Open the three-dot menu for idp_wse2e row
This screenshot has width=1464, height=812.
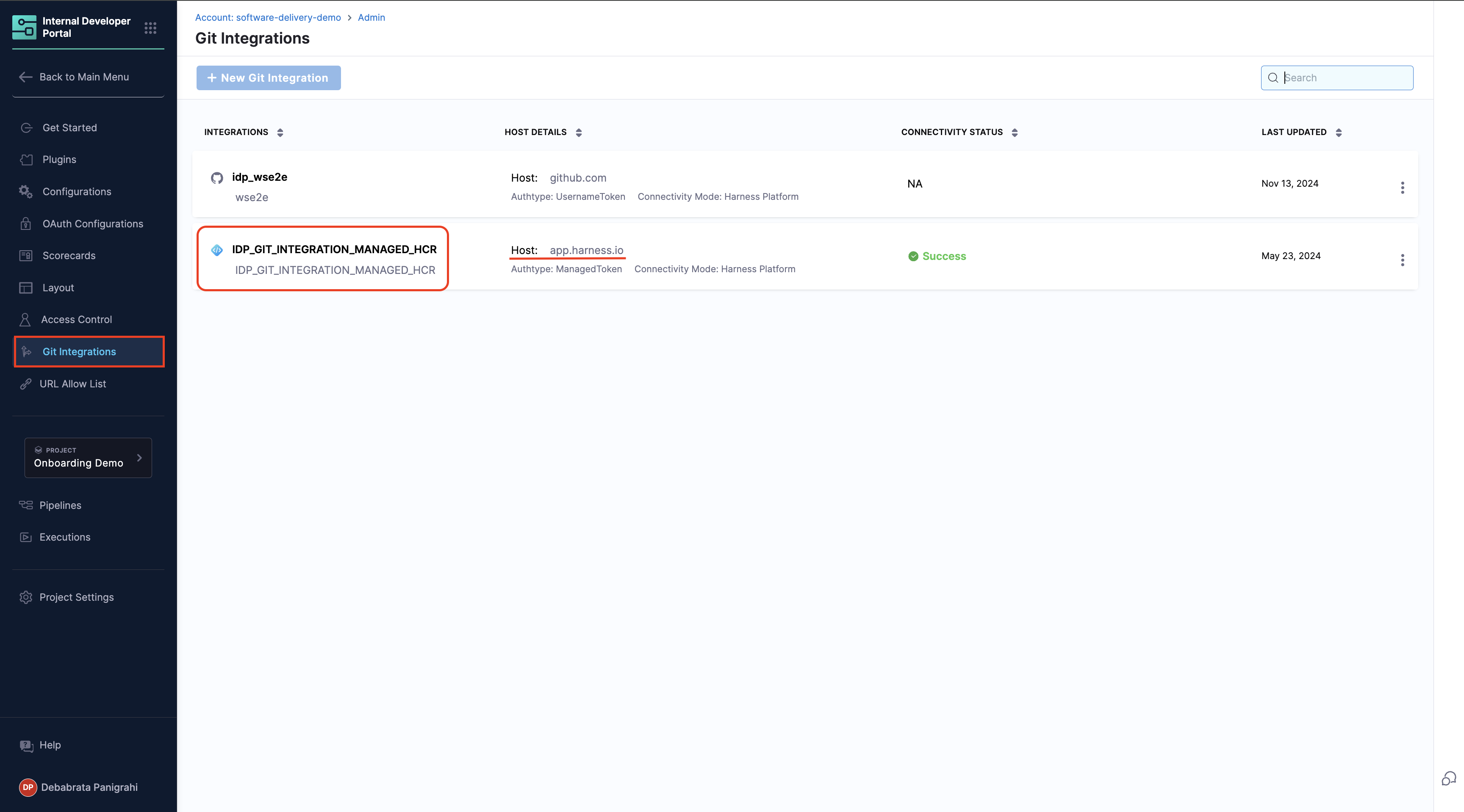pos(1402,188)
